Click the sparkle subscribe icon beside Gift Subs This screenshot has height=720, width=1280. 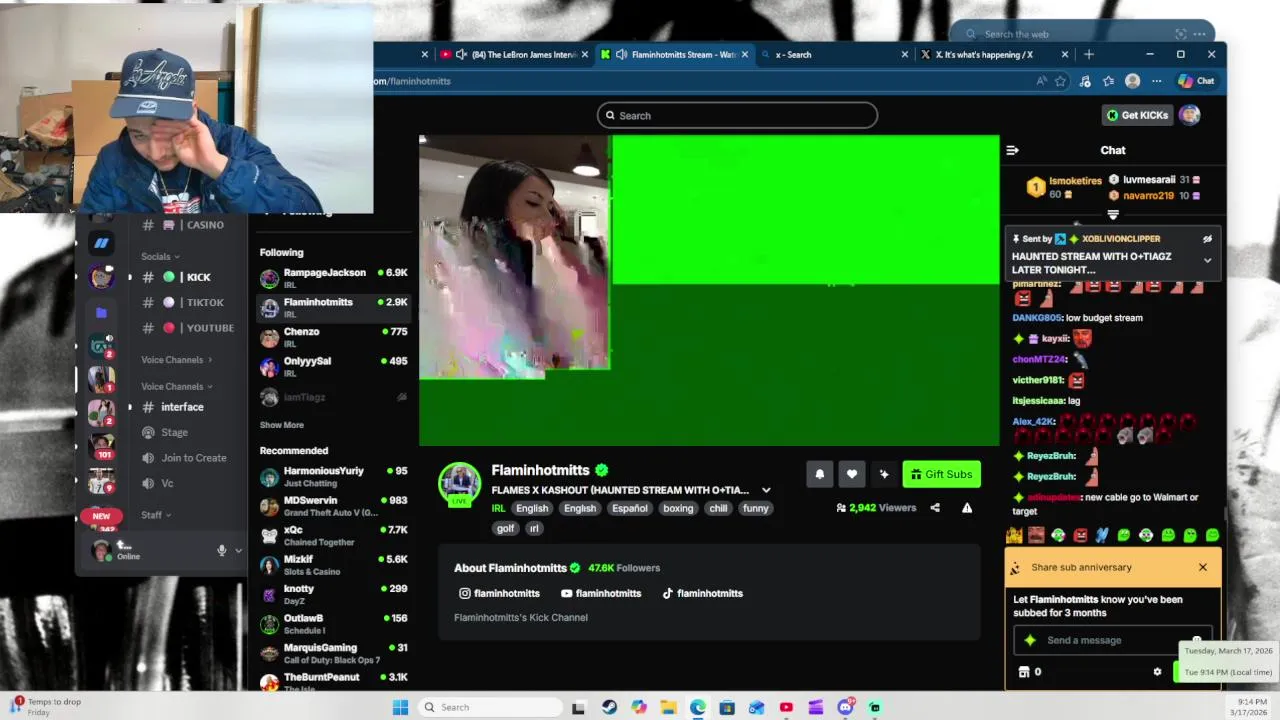884,474
